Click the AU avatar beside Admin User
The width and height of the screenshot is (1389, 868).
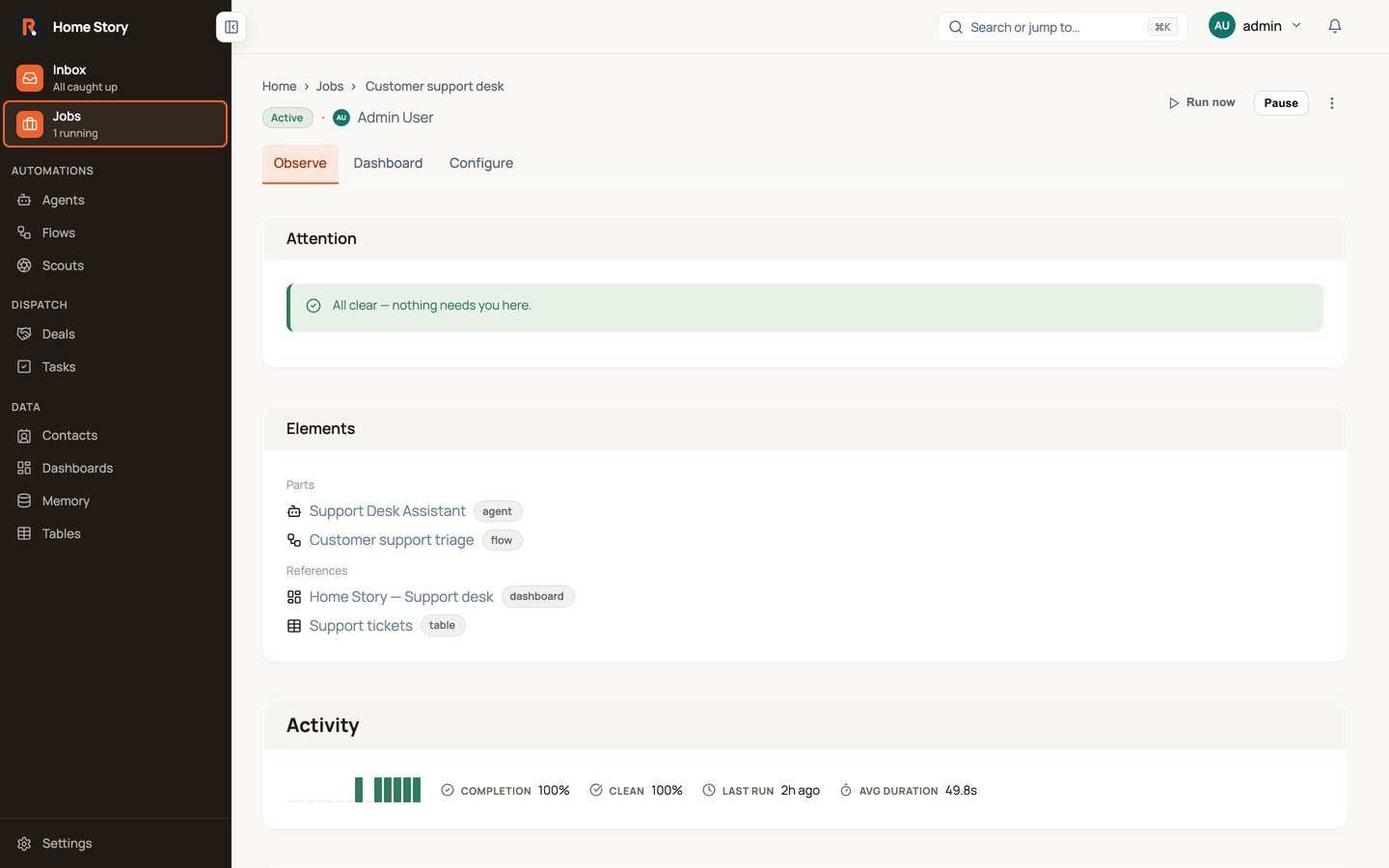click(341, 118)
